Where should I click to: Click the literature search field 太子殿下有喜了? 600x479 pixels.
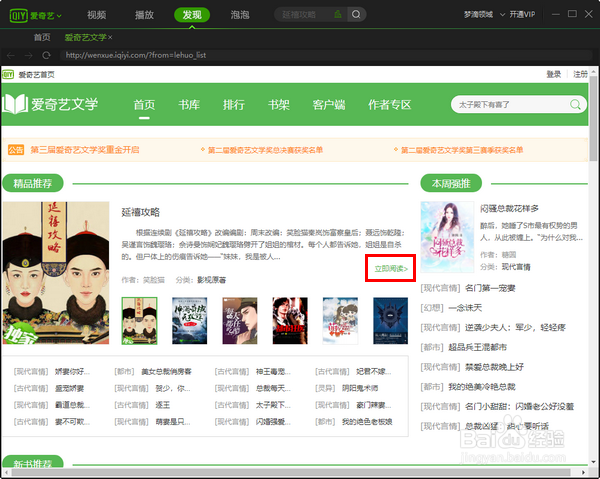pos(511,104)
